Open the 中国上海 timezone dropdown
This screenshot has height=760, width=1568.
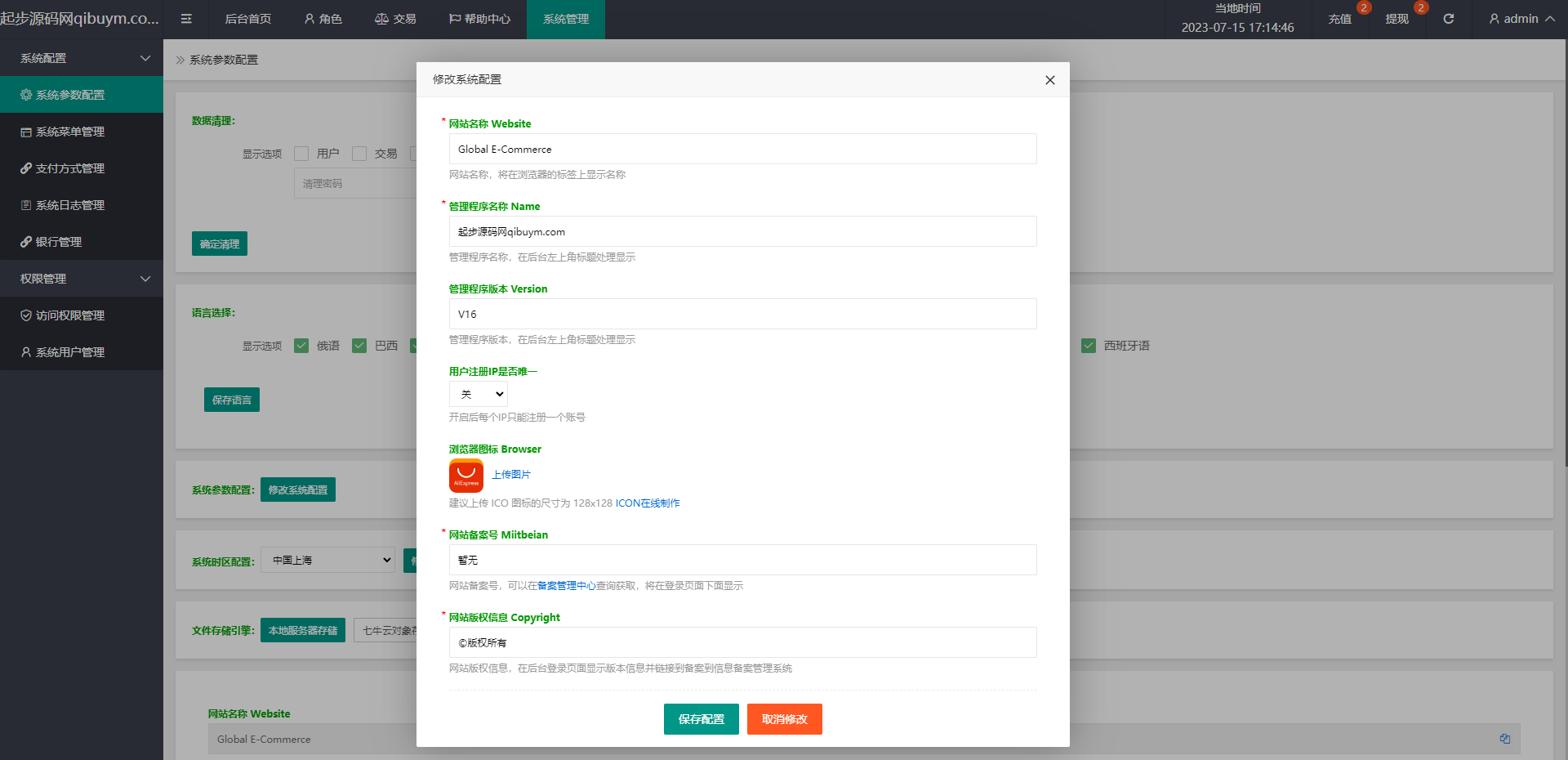(x=328, y=560)
